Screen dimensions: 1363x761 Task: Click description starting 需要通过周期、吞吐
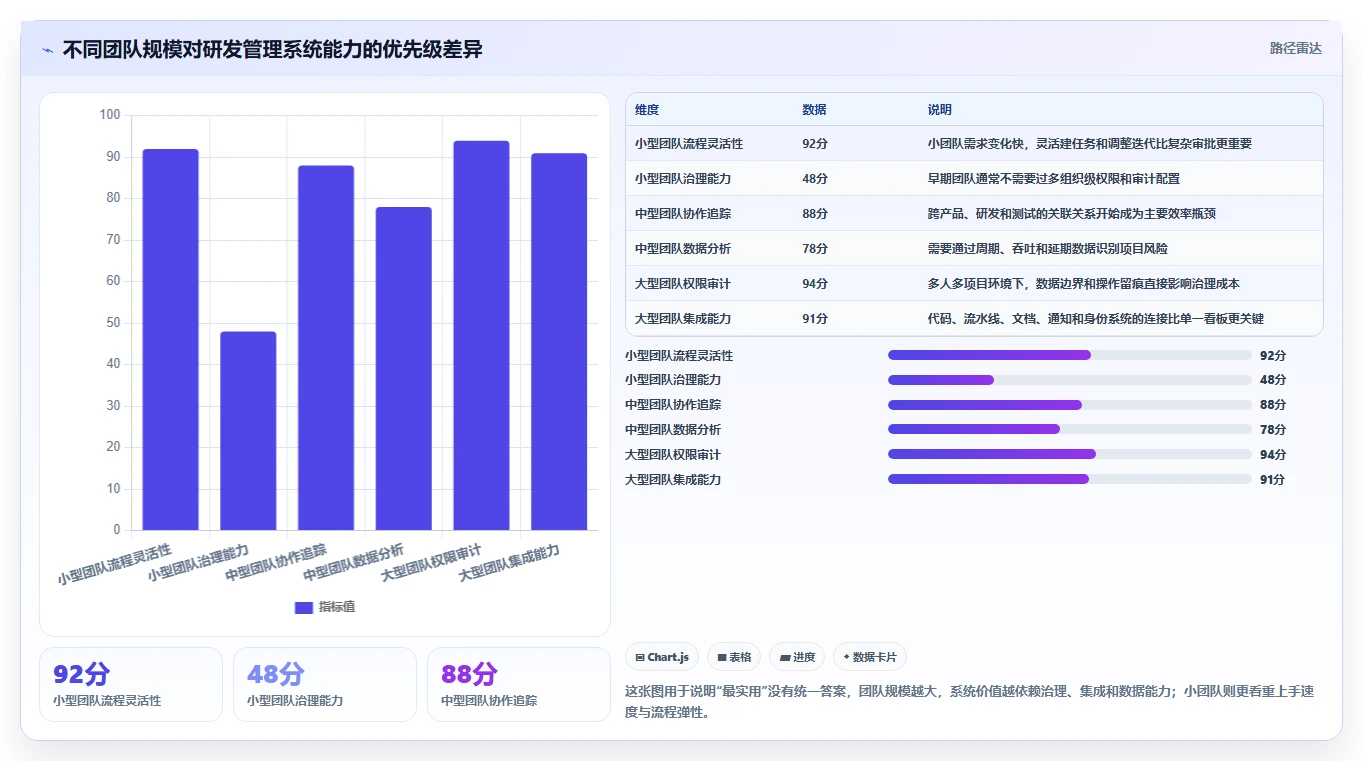[x=1047, y=249]
